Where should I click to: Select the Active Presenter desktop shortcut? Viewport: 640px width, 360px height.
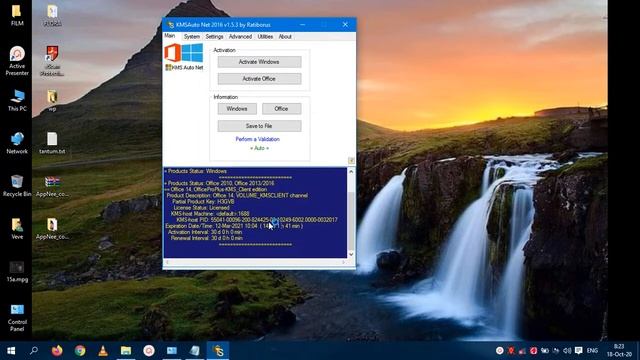[17, 61]
